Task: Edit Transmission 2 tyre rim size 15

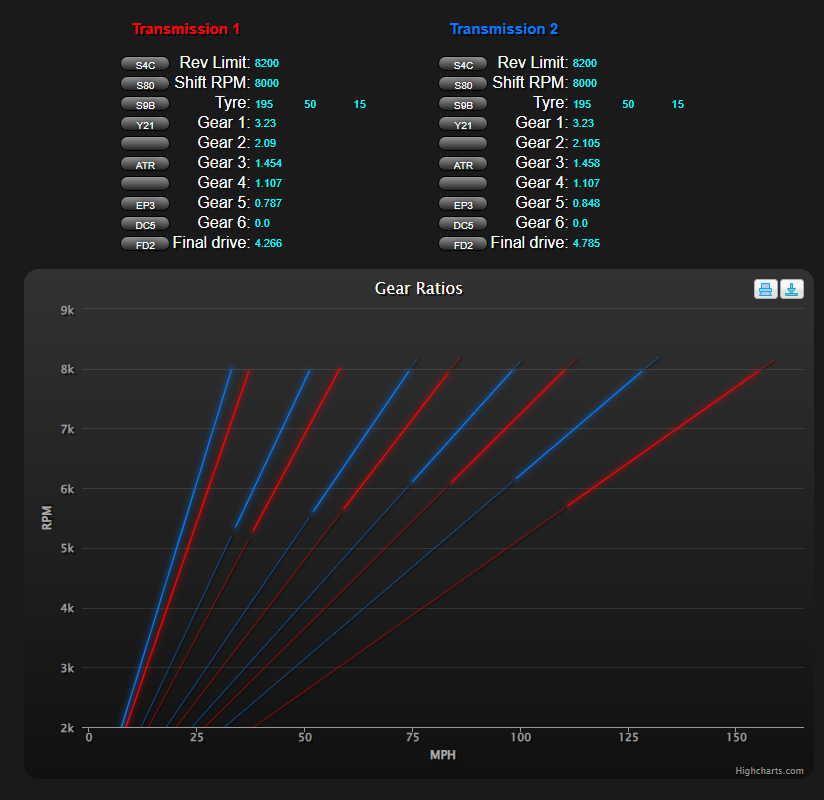Action: pyautogui.click(x=677, y=104)
